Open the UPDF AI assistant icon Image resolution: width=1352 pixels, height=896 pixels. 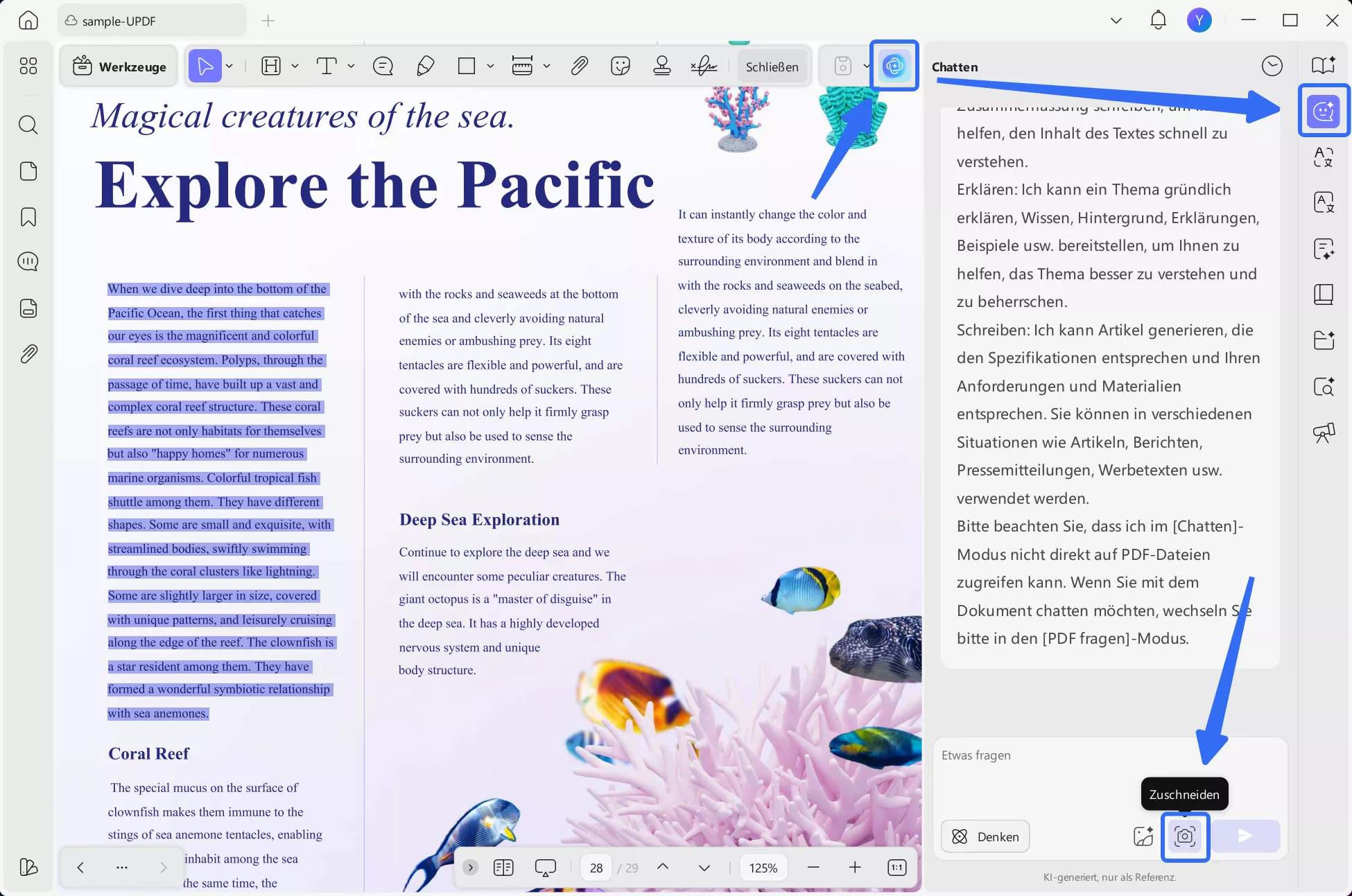894,66
